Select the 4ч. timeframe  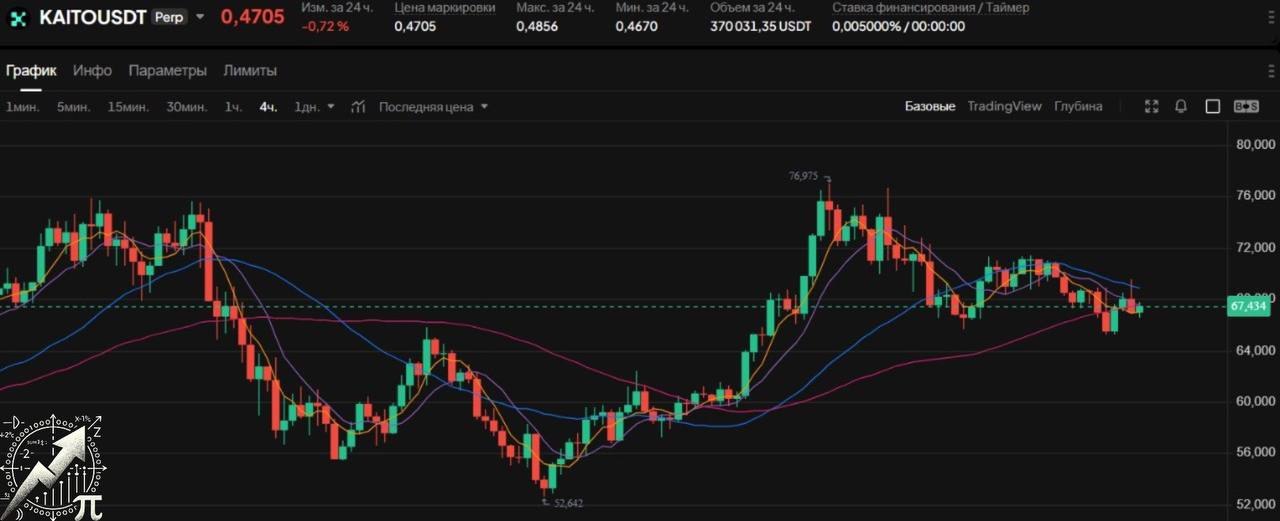268,106
